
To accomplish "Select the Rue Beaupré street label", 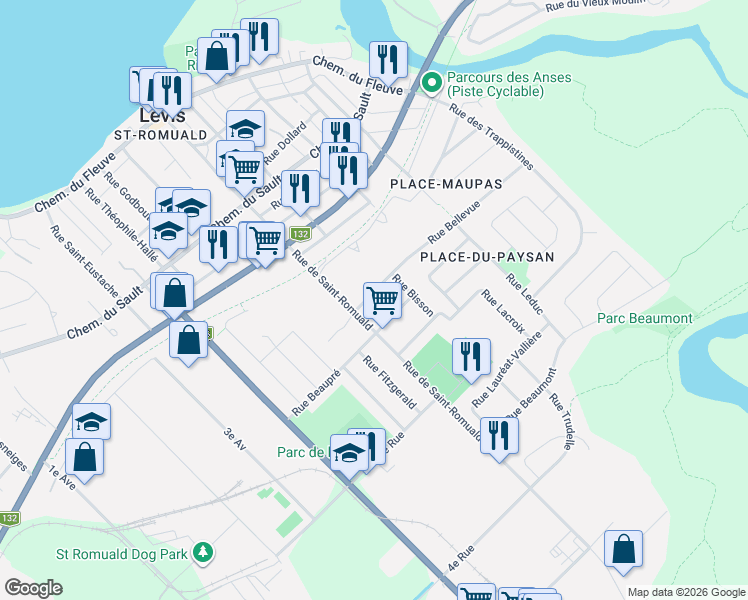I will click(x=316, y=392).
